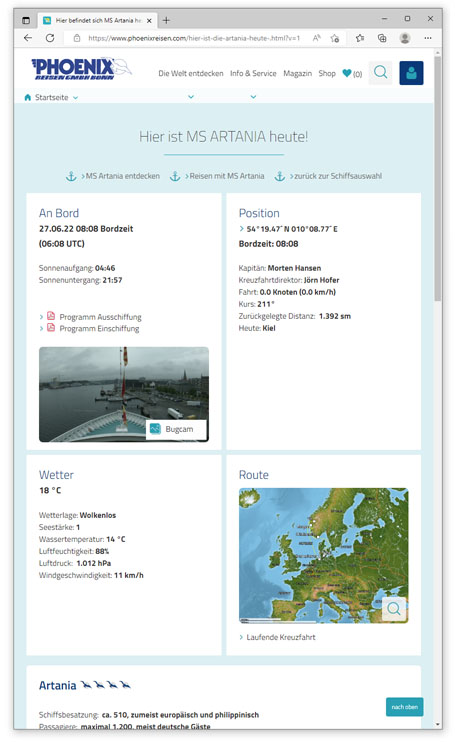
Task: Click the Artania ship heading
Action: (57, 685)
